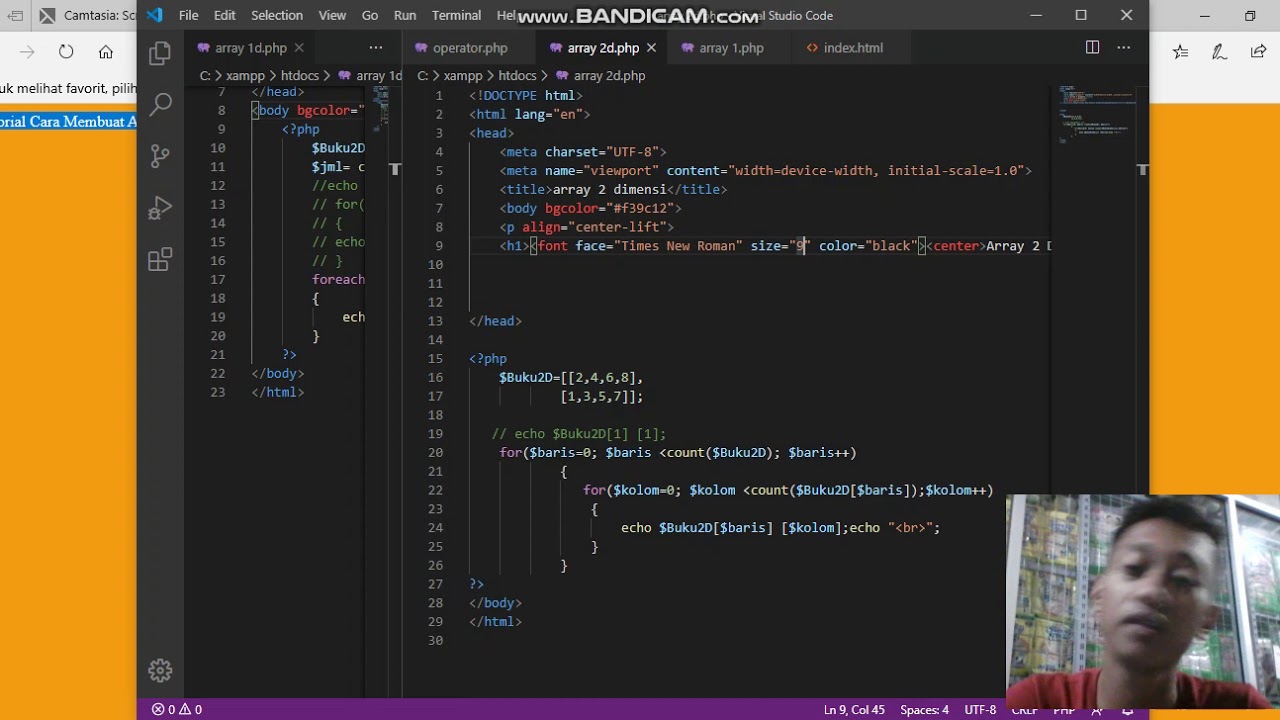Click the title text array 2 dimensi
The width and height of the screenshot is (1280, 720).
click(x=609, y=190)
